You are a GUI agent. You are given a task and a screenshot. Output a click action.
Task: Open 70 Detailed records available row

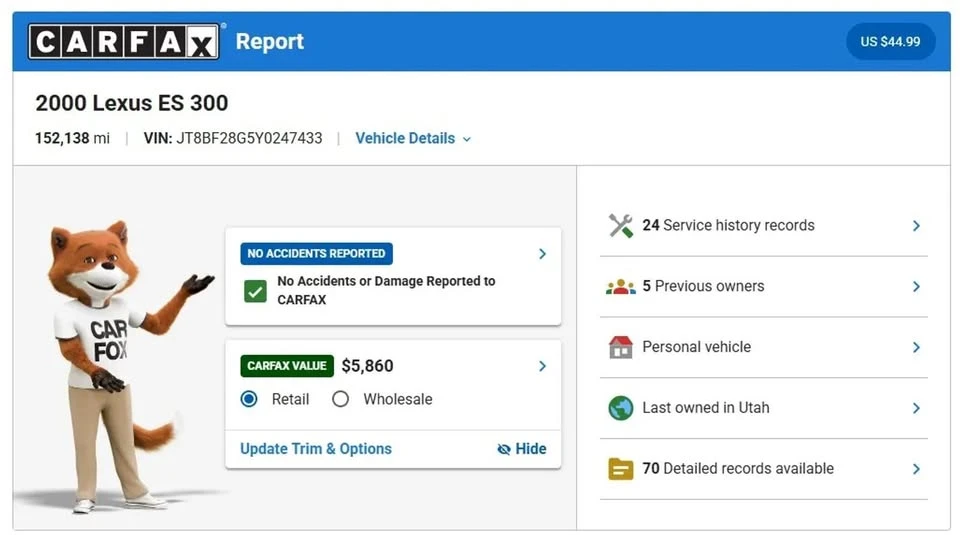pos(763,469)
